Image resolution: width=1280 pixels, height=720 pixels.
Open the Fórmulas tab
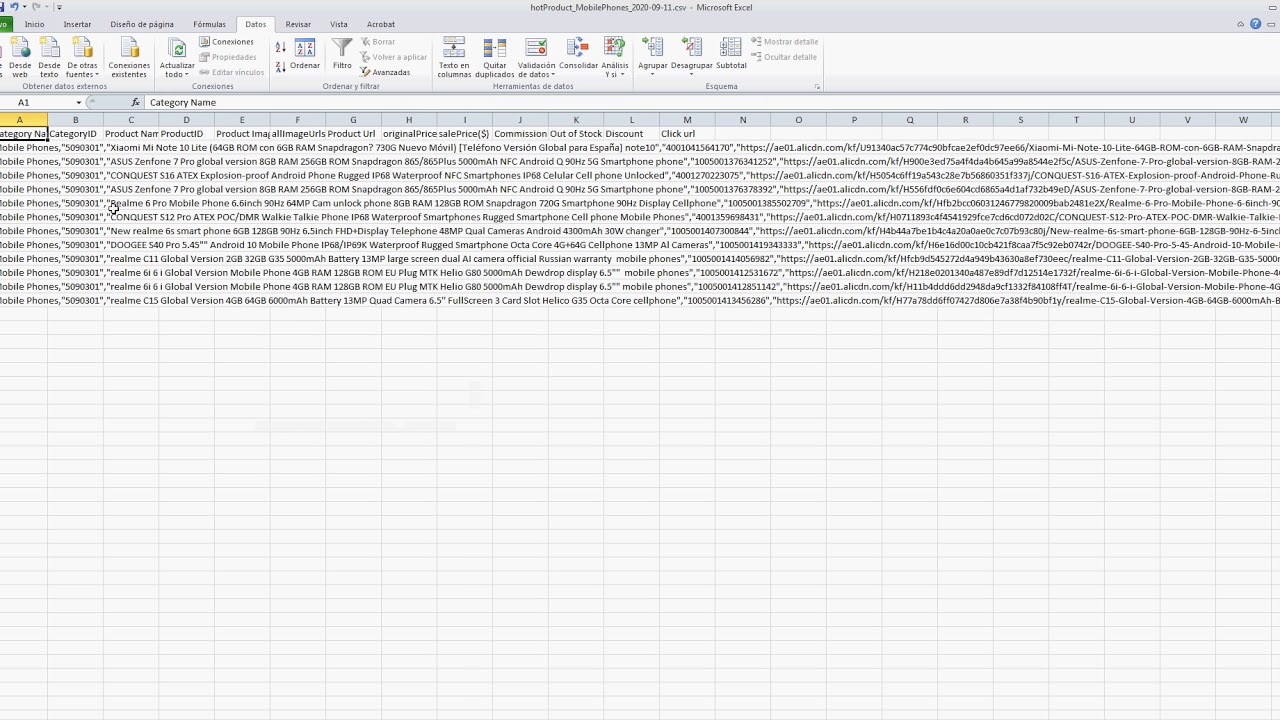[x=209, y=24]
